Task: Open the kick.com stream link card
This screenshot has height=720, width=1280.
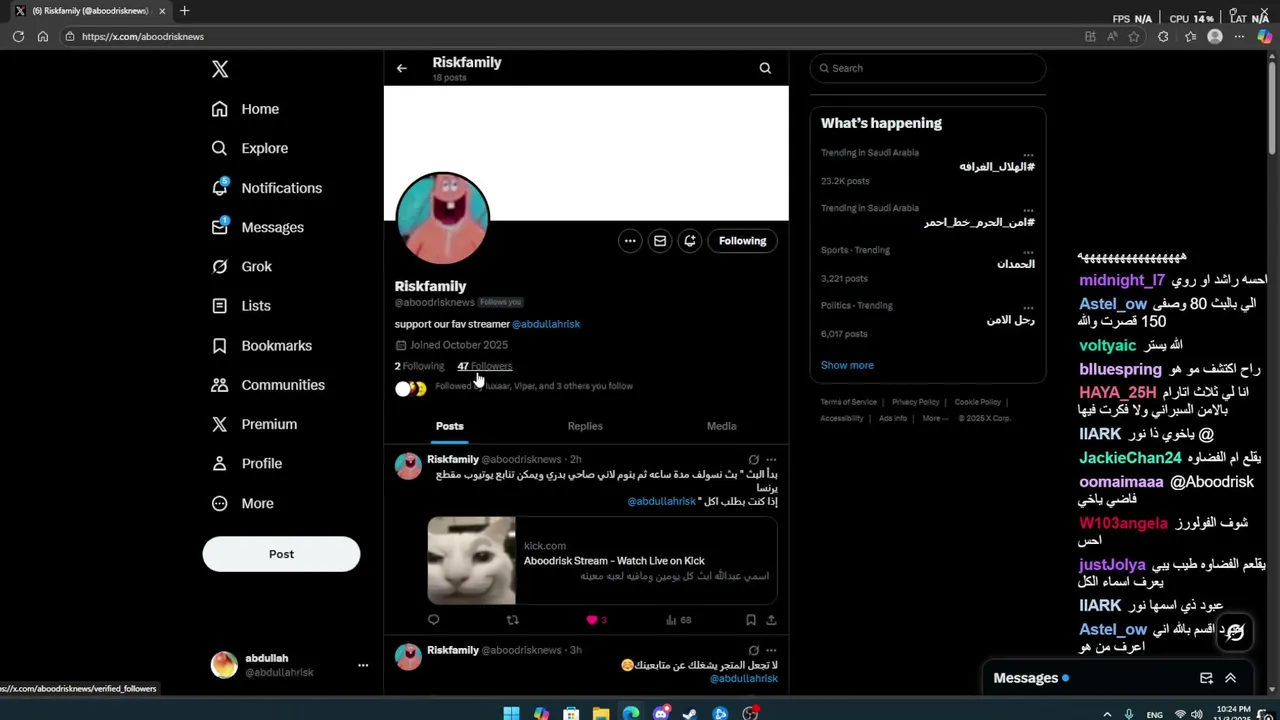Action: (x=602, y=561)
